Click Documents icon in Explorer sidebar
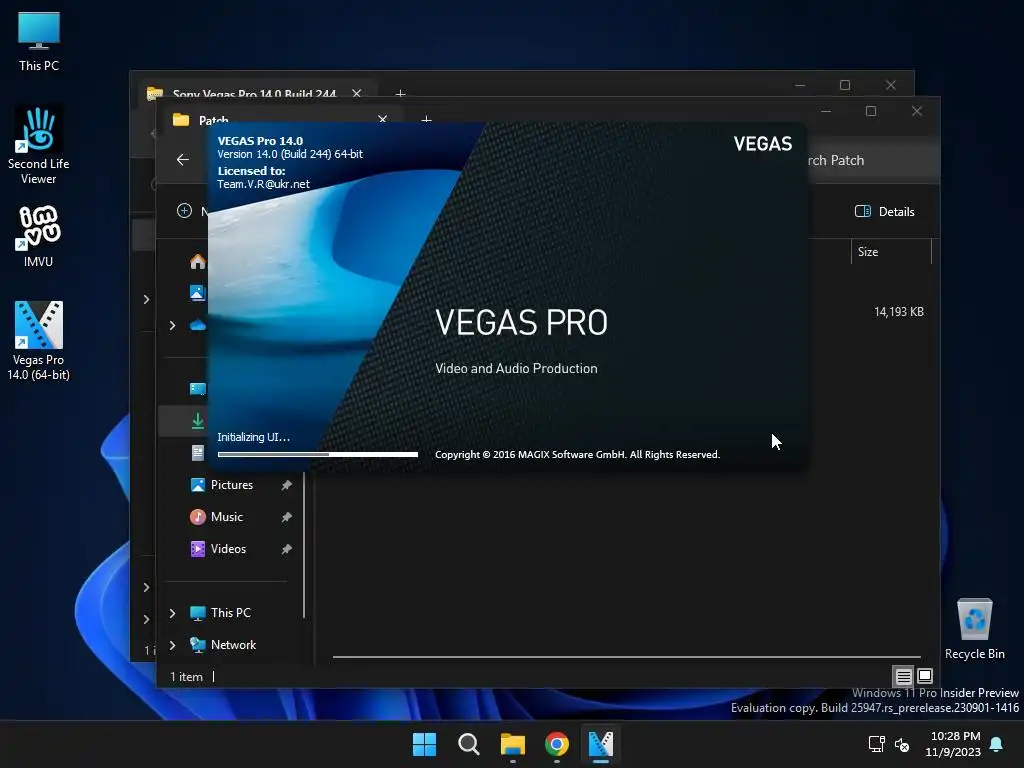 (x=197, y=453)
